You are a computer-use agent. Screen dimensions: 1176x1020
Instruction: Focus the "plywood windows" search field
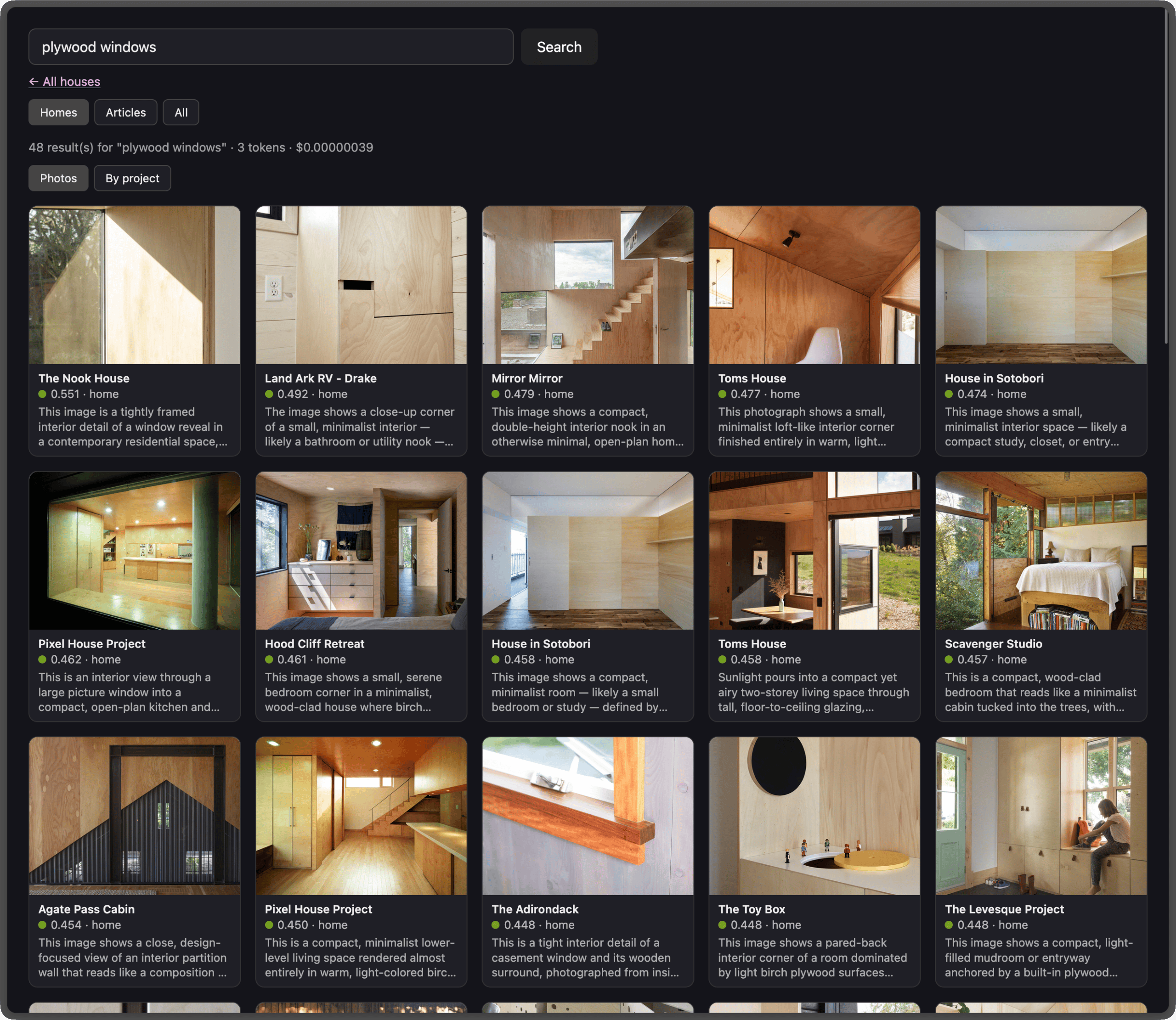pyautogui.click(x=271, y=47)
